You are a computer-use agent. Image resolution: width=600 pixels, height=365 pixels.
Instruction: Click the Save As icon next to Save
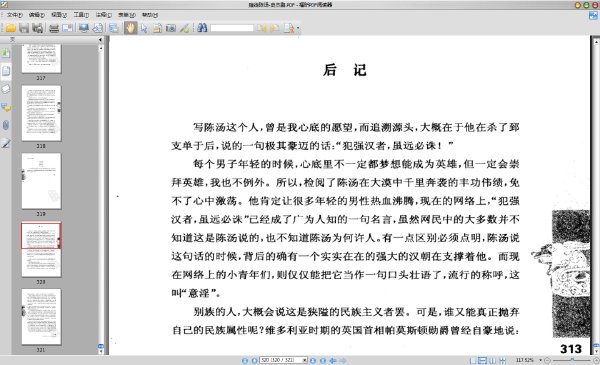click(x=37, y=28)
